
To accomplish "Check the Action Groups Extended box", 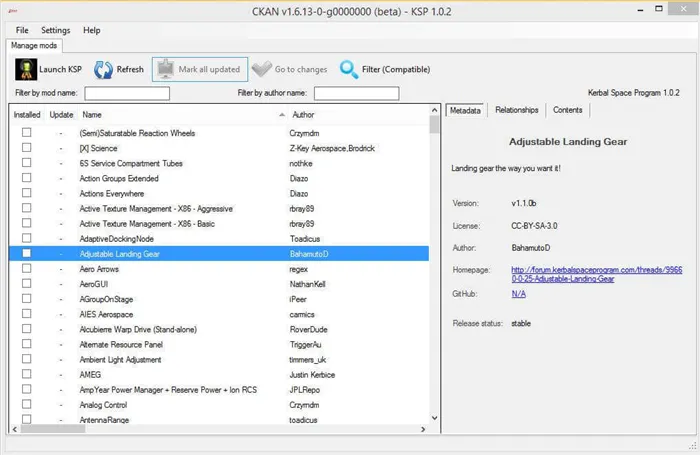I will click(27, 178).
